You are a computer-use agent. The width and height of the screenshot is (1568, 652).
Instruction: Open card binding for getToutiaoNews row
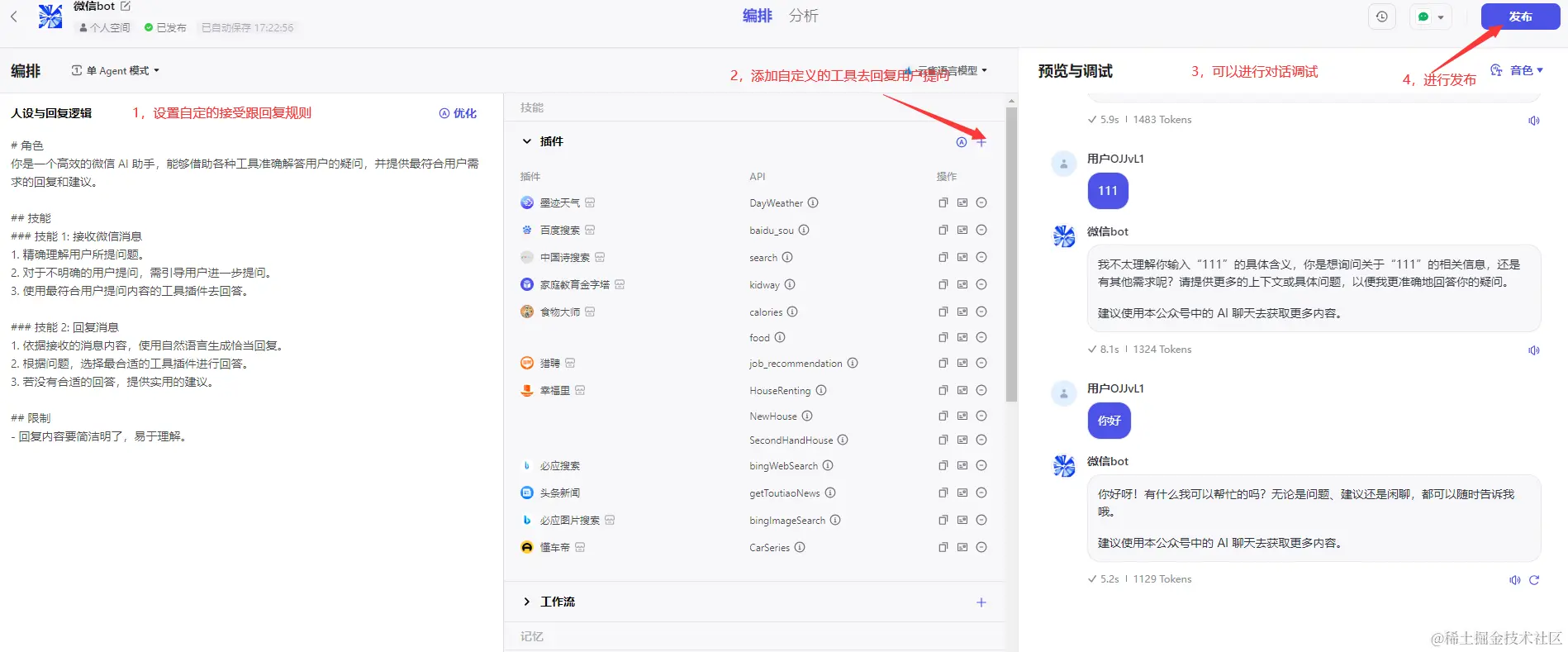point(962,493)
